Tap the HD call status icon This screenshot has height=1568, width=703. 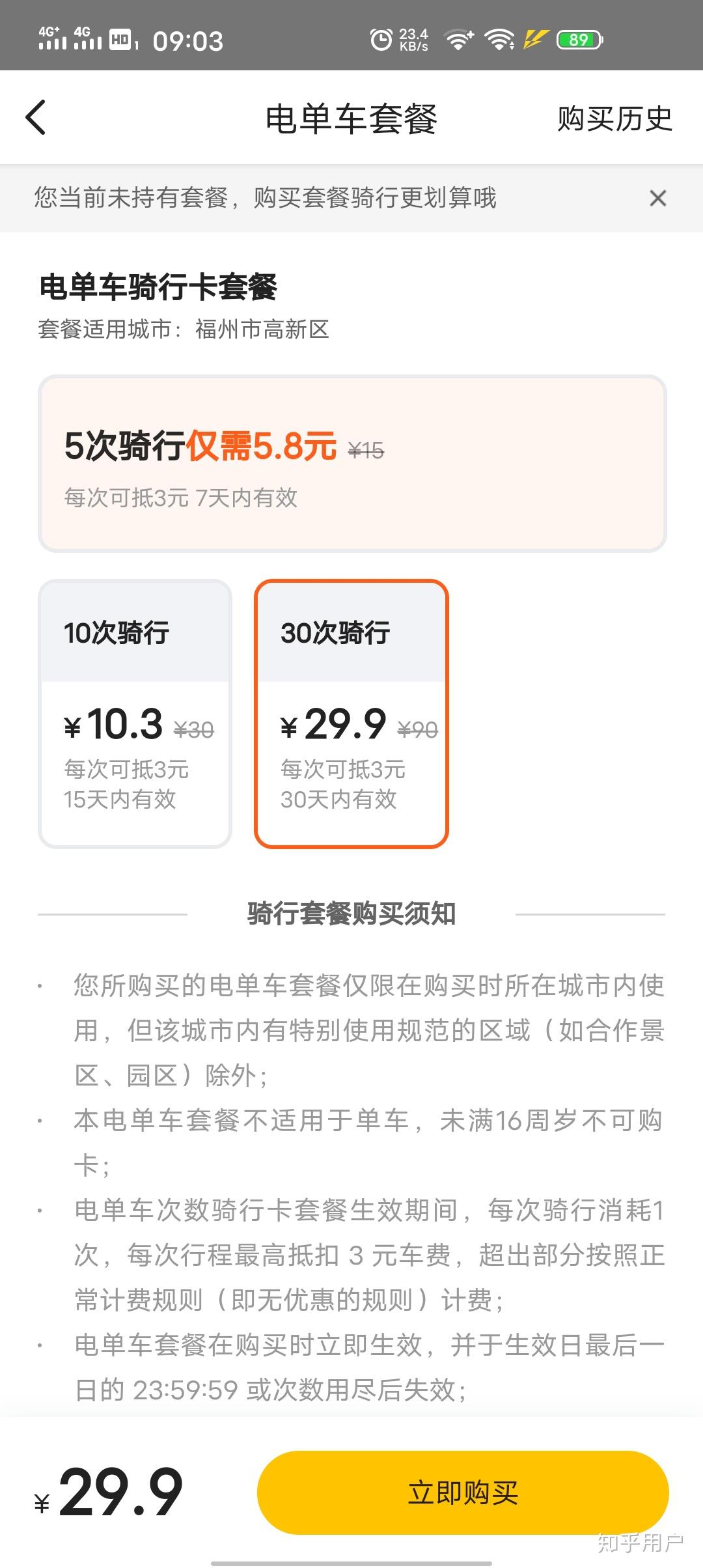click(x=122, y=40)
